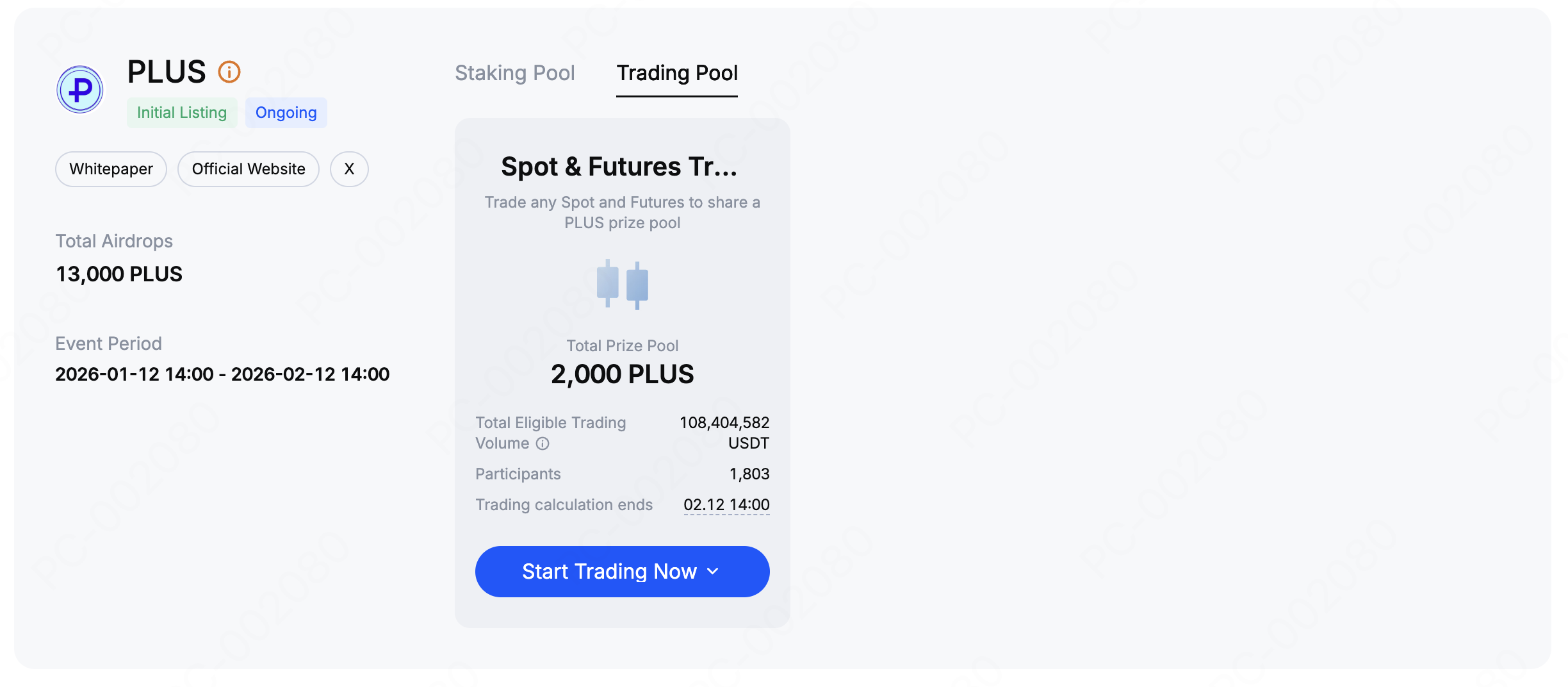The image size is (1568, 687).
Task: Switch to the Staking Pool tab
Action: tap(514, 73)
